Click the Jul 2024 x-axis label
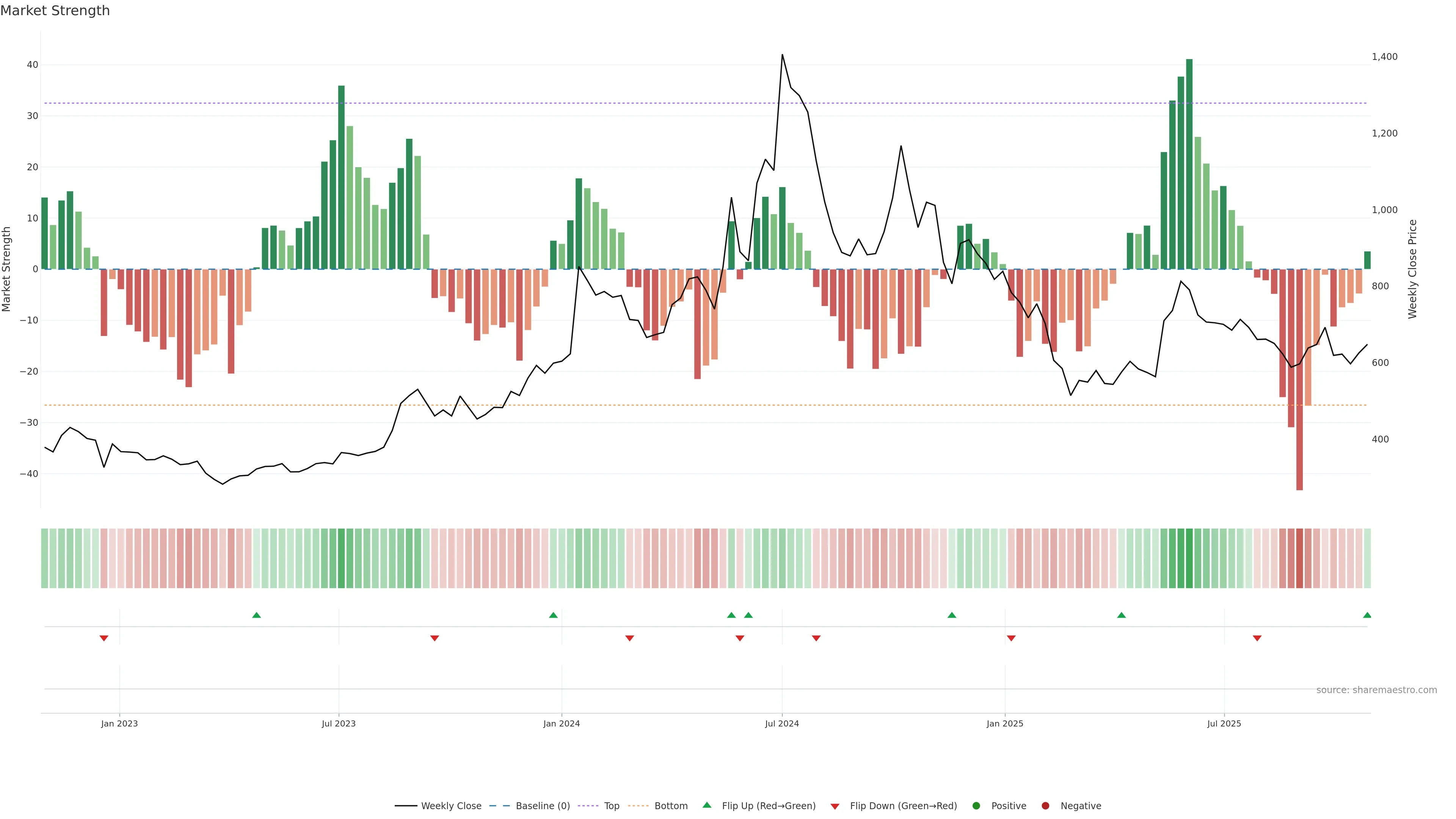1456x819 pixels. coord(782,723)
